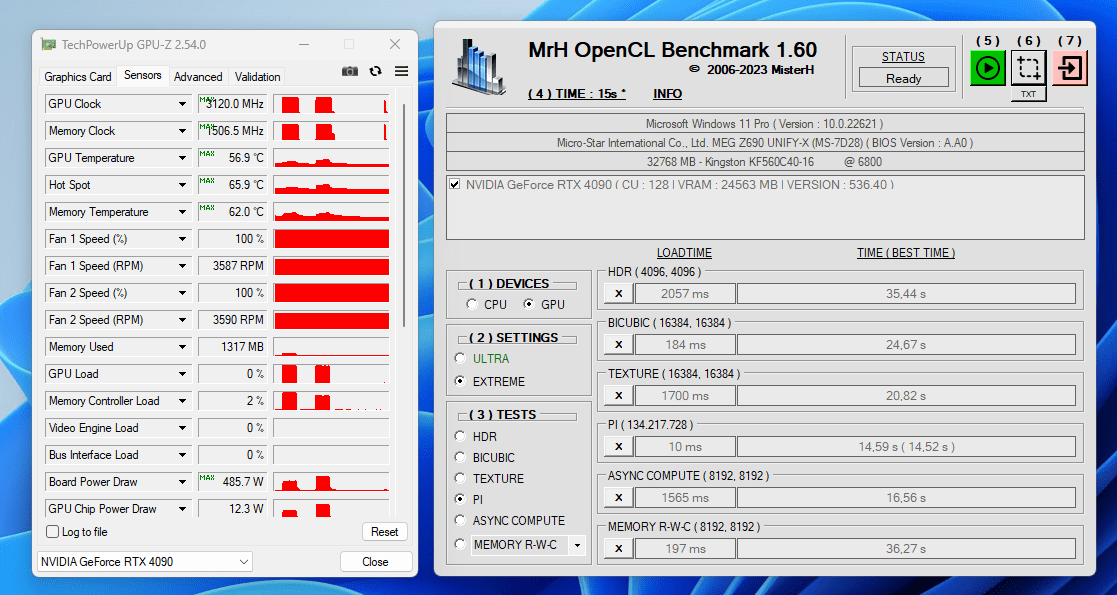1117x595 pixels.
Task: Select the GPU device radio button
Action: click(529, 304)
